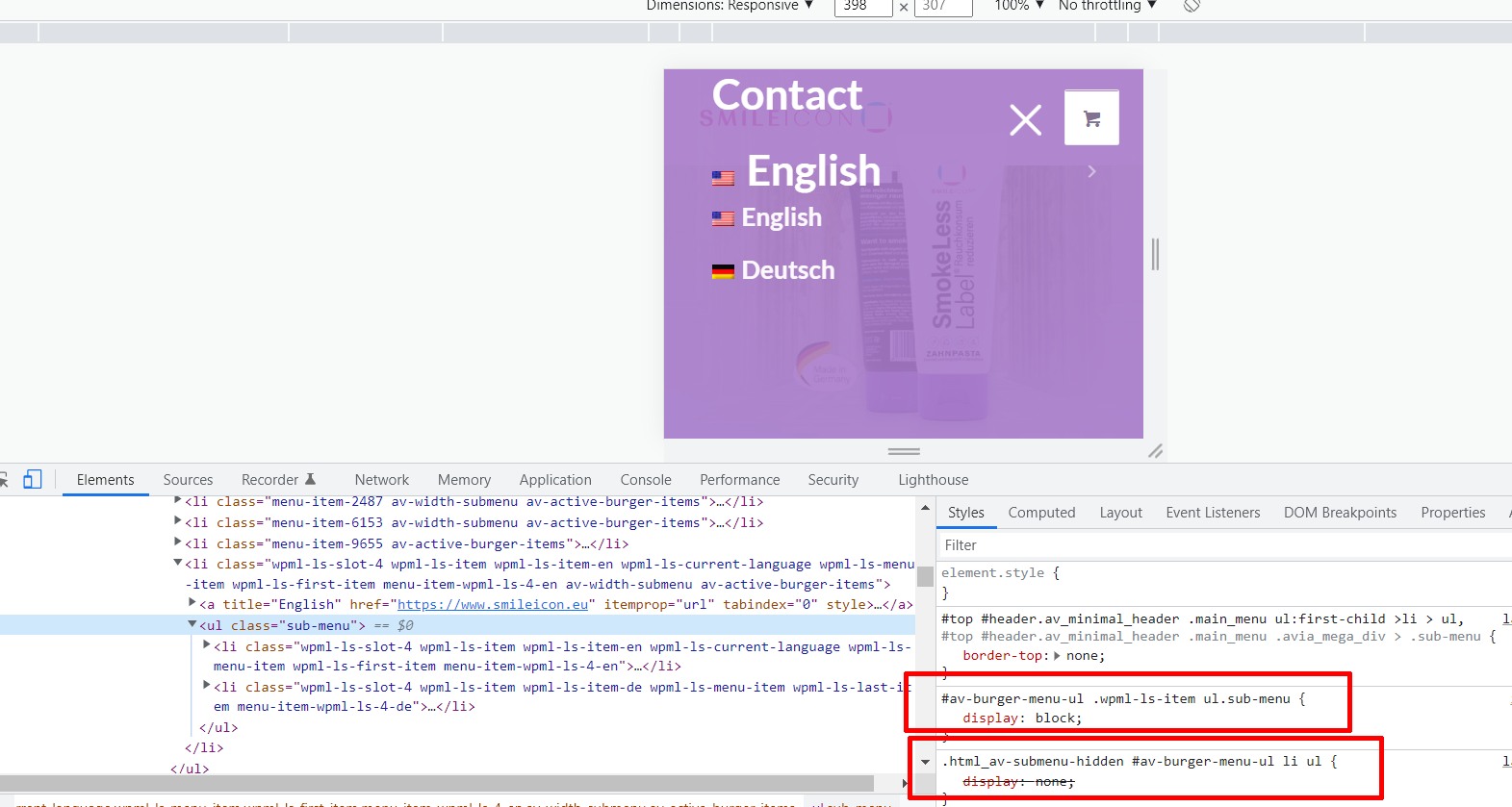The width and height of the screenshot is (1512, 807).
Task: Open the shopping cart icon
Action: coord(1091,118)
